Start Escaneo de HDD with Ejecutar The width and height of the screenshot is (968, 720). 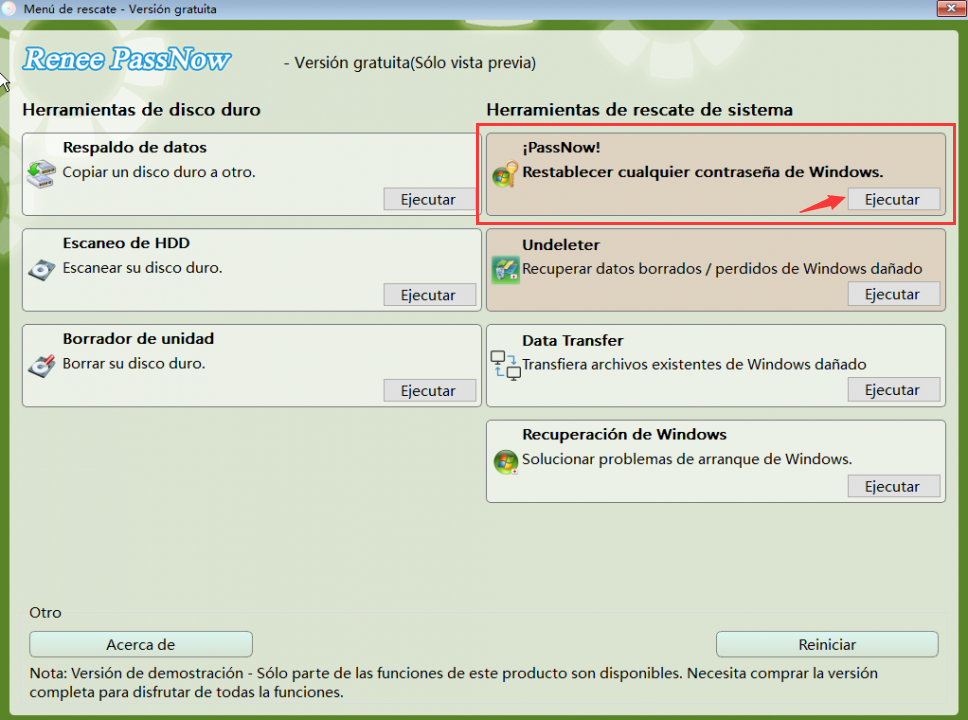click(x=428, y=294)
